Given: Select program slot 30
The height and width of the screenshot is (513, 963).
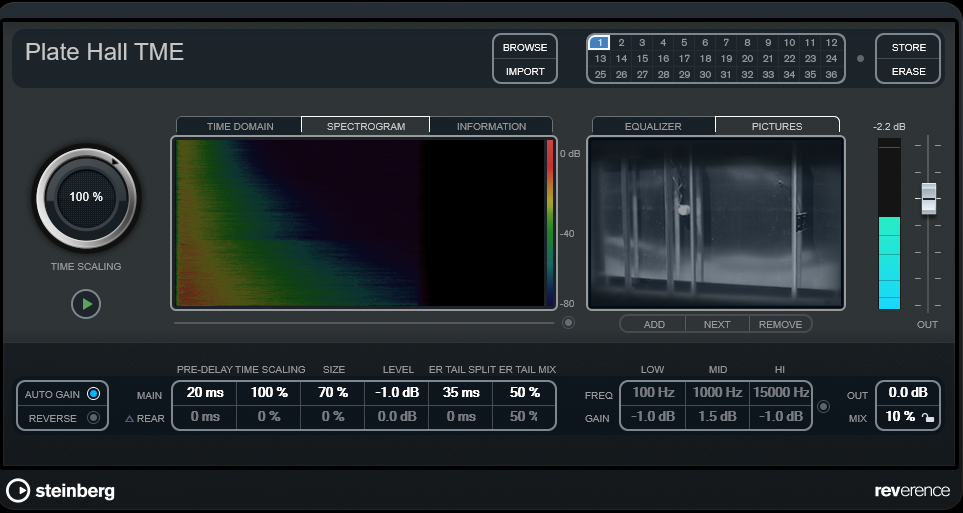Looking at the screenshot, I should 705,74.
